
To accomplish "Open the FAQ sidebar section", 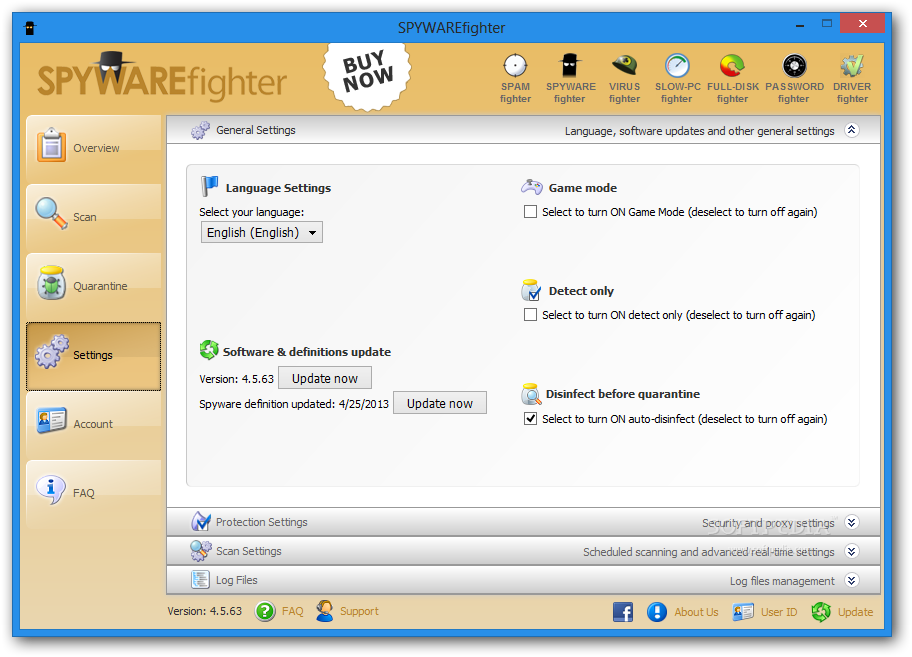I will click(x=94, y=493).
